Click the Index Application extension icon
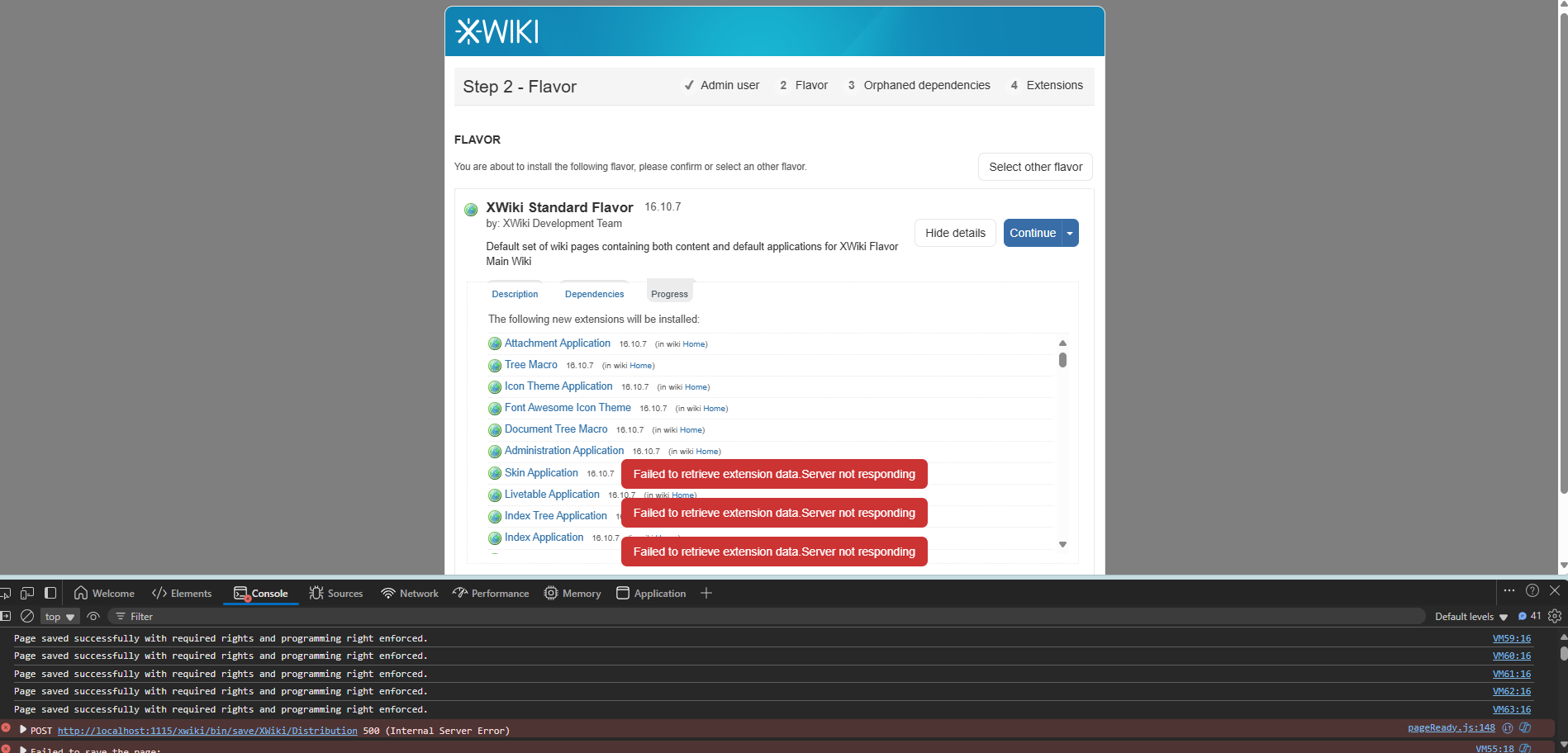This screenshot has height=753, width=1568. (495, 538)
